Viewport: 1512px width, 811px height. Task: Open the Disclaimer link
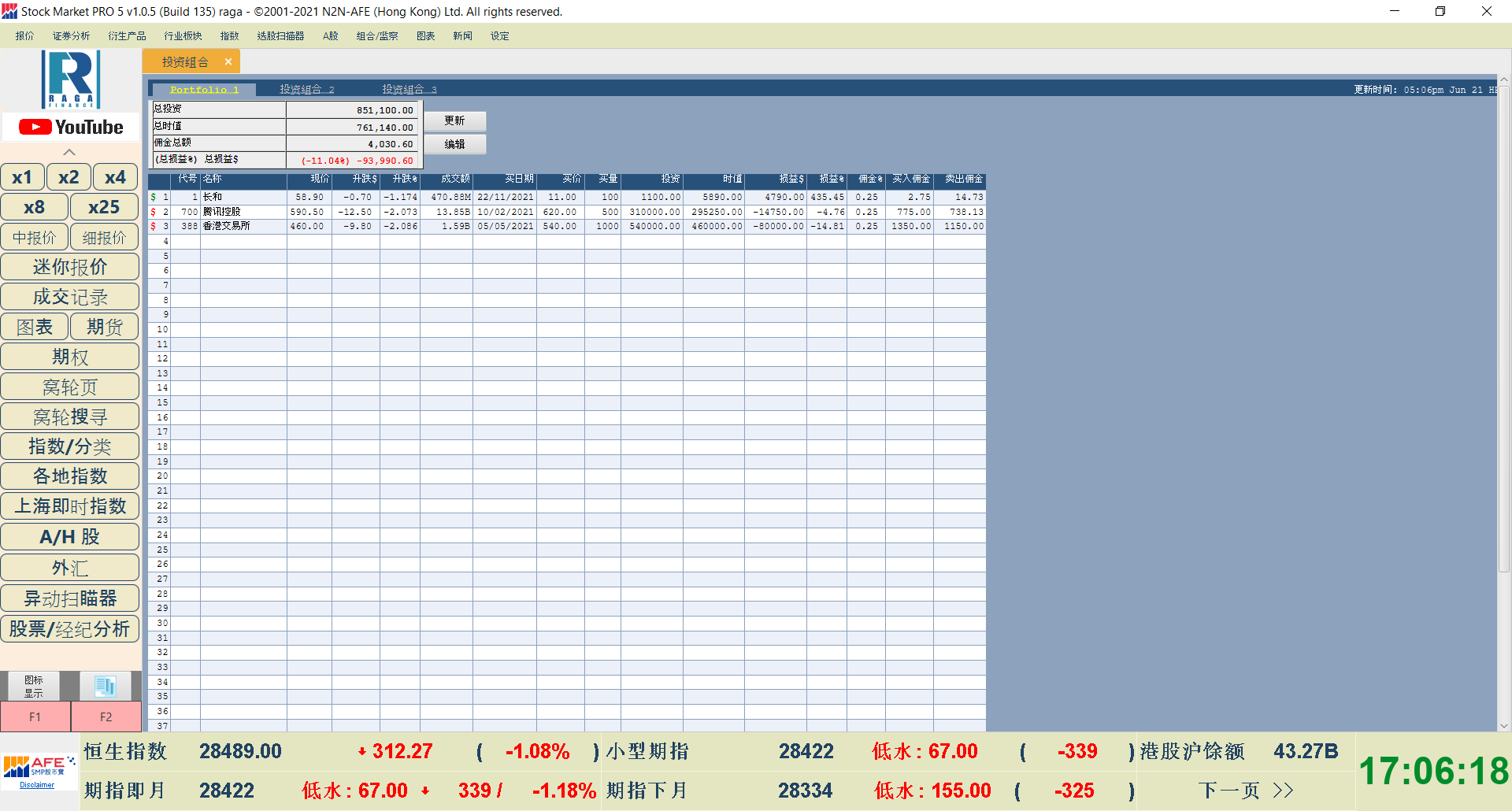pyautogui.click(x=37, y=785)
